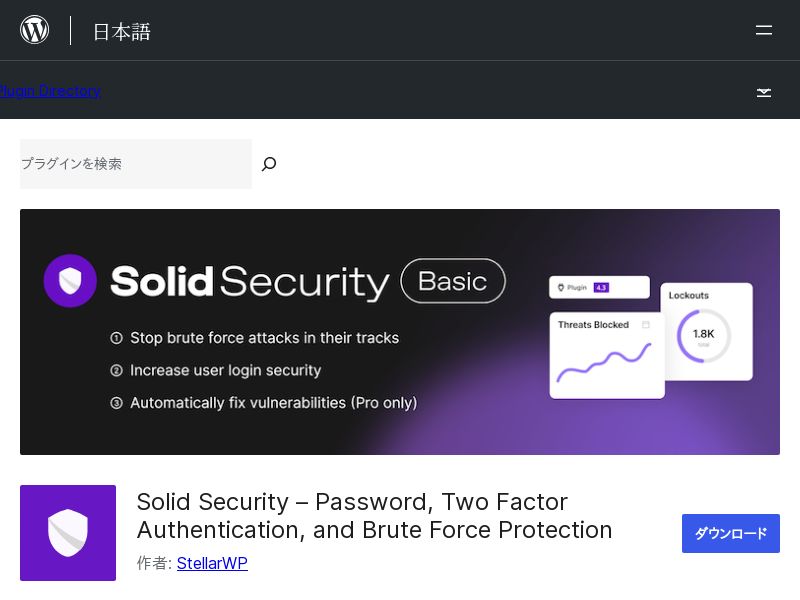The height and width of the screenshot is (600, 800).
Task: Click the calendar icon in Threats Blocked card
Action: tap(646, 325)
